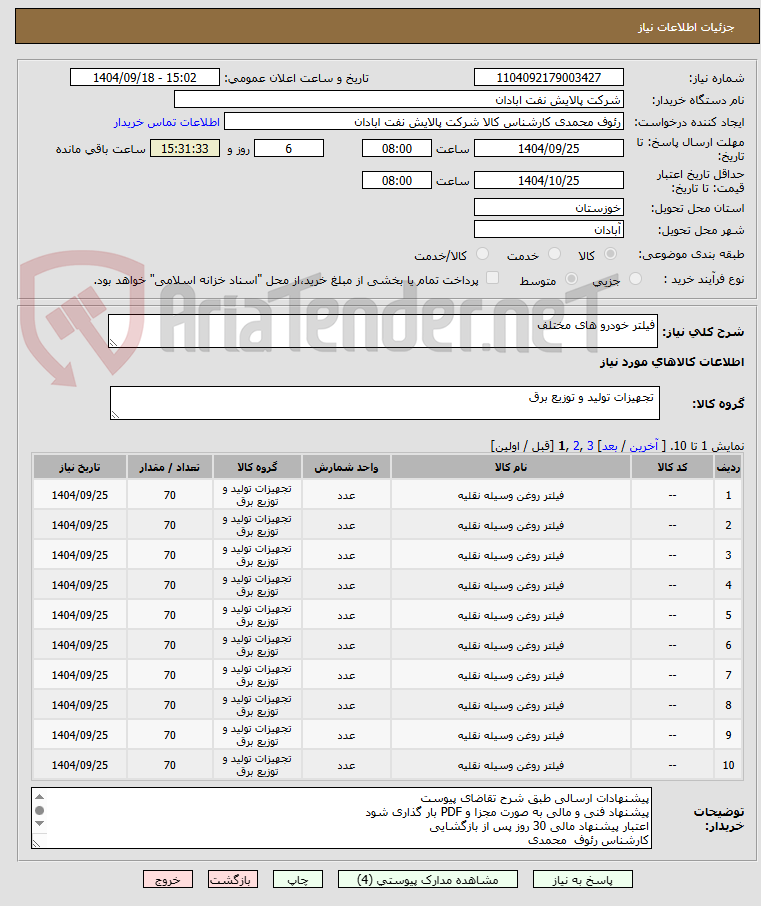Choose the جزیی purchase type radio
761x906 pixels.
tap(636, 279)
